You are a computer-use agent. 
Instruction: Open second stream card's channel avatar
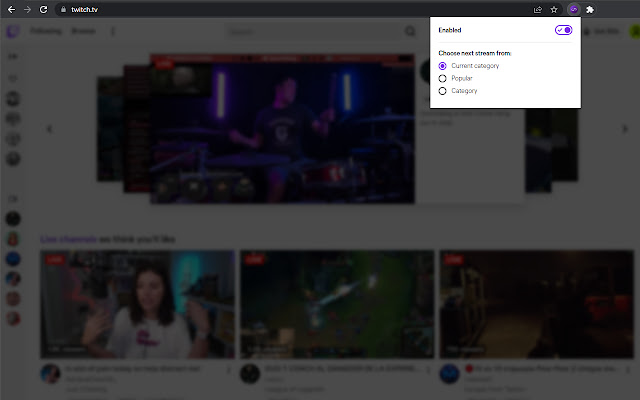[250, 373]
